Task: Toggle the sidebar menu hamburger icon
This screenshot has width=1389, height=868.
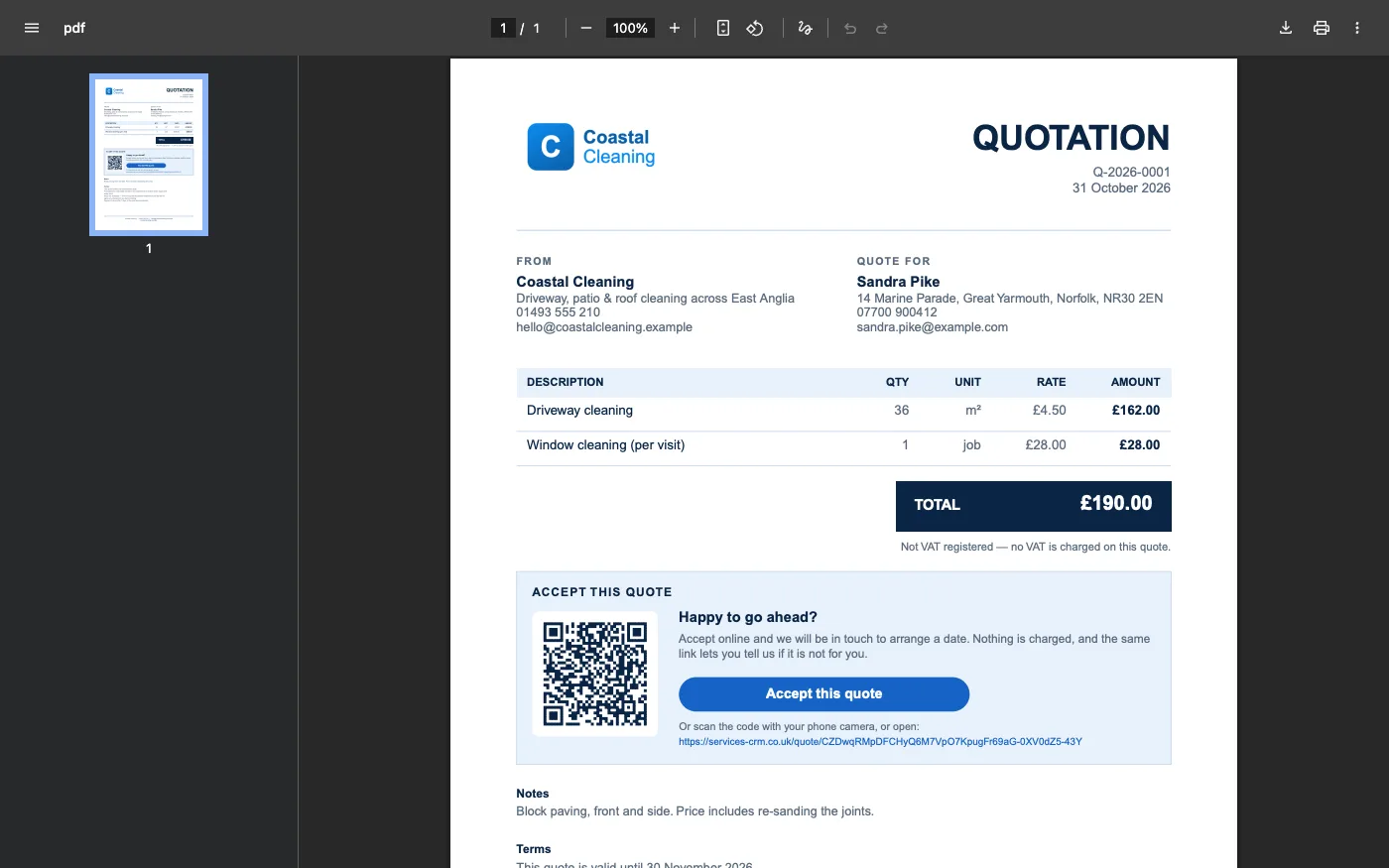Action: (32, 28)
